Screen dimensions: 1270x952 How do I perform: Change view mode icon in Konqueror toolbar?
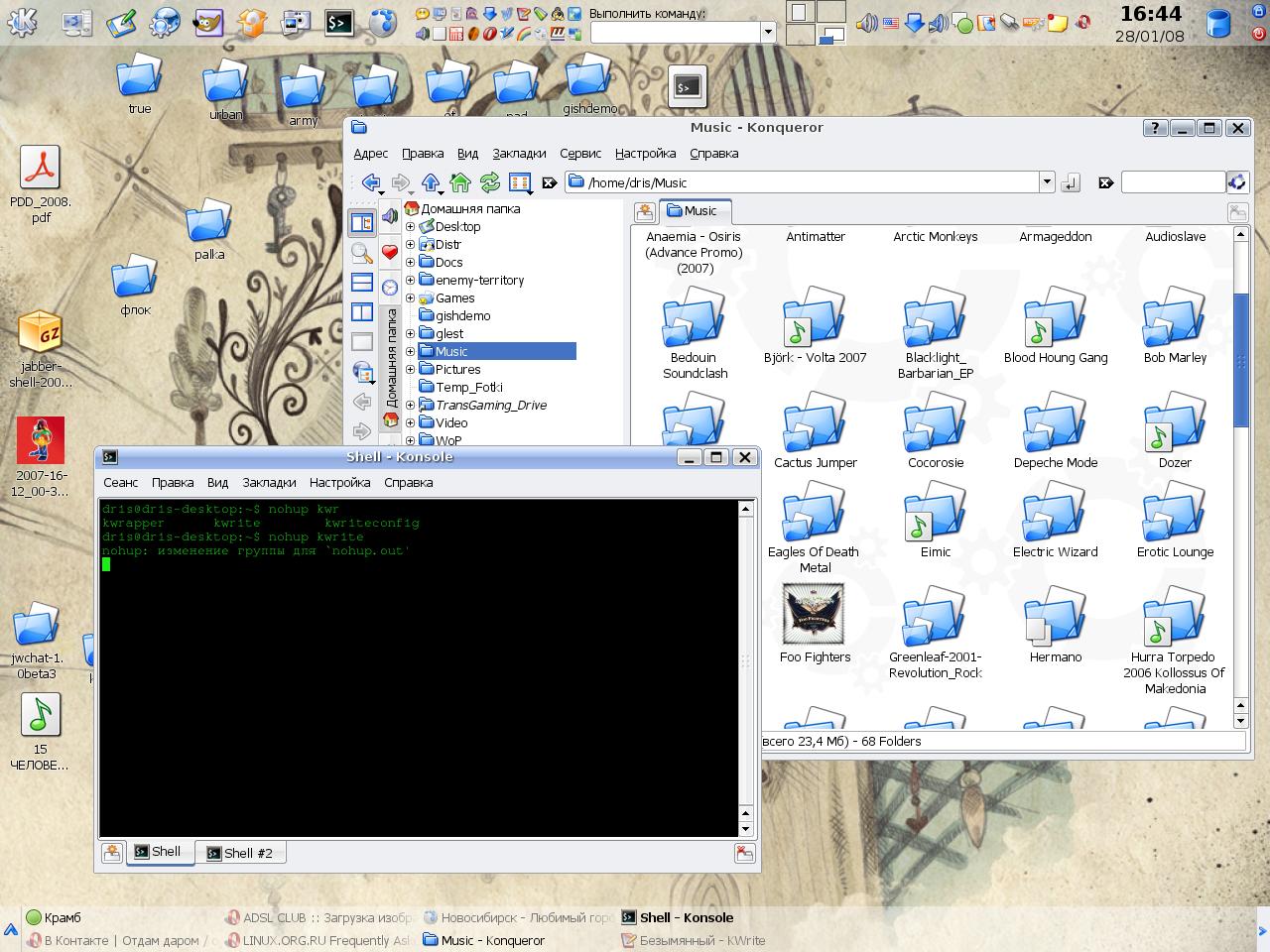click(x=520, y=182)
